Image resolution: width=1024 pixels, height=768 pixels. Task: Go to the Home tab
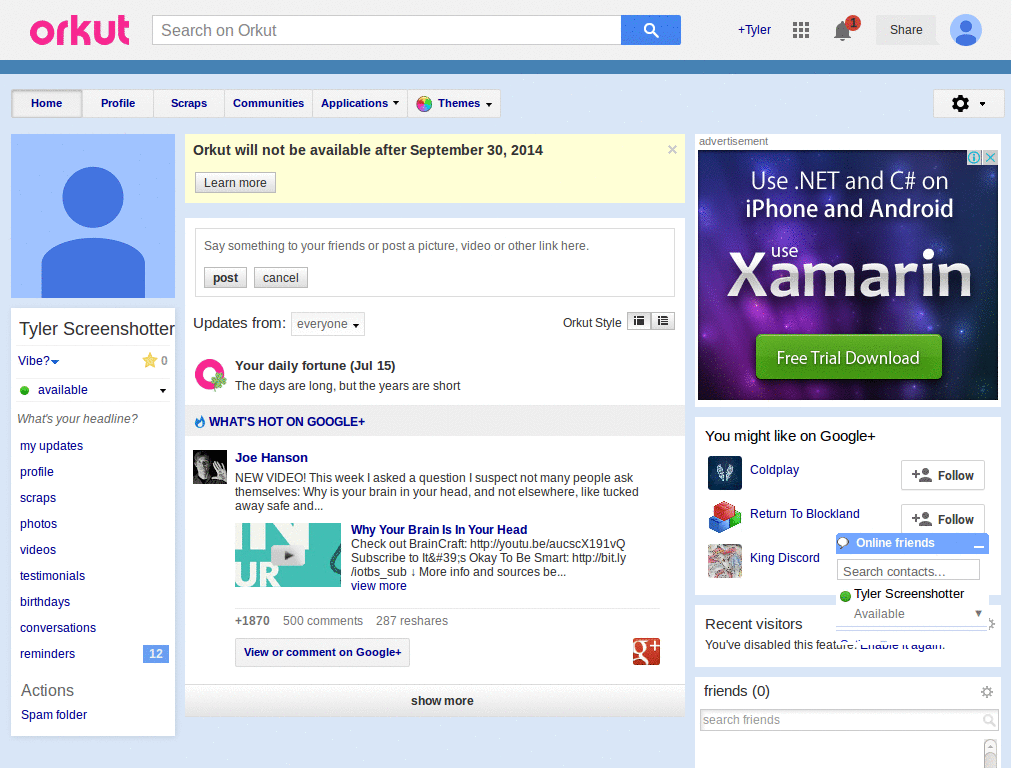click(x=46, y=103)
